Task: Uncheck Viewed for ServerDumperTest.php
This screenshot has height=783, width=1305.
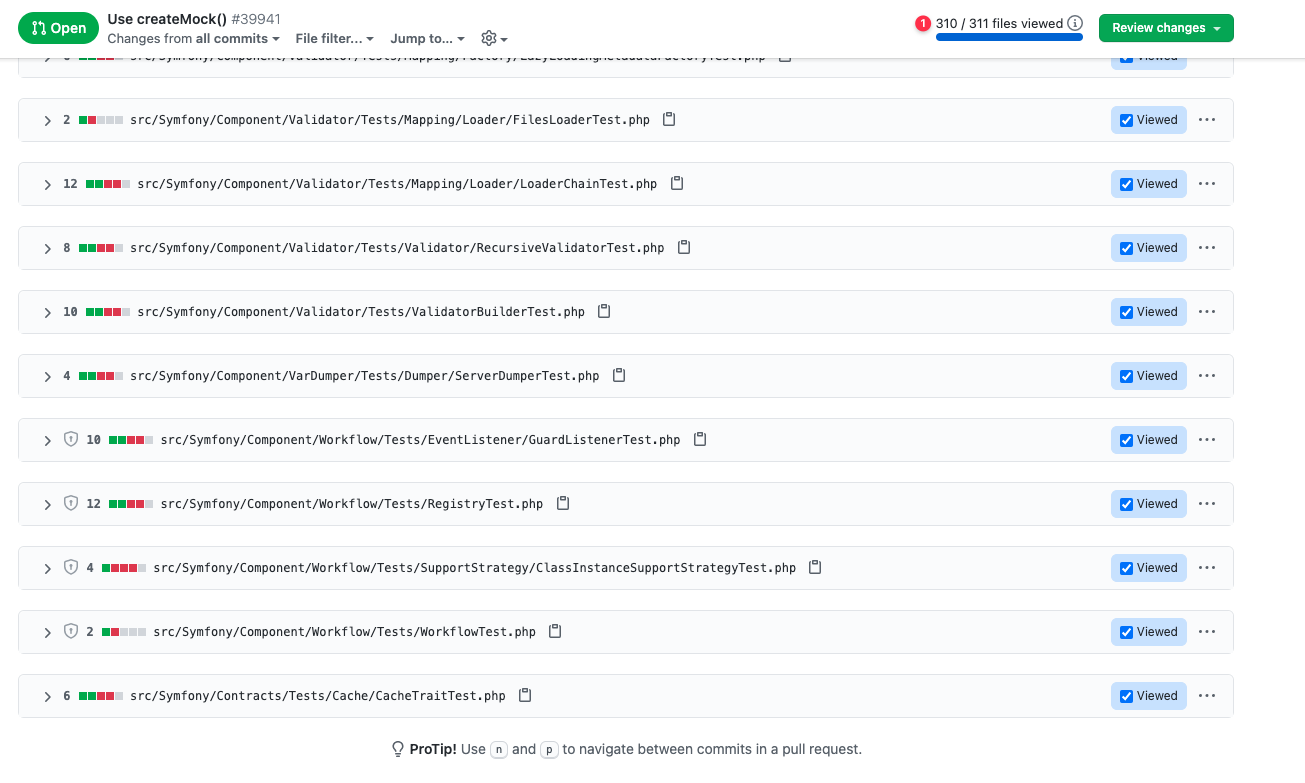Action: [1126, 376]
